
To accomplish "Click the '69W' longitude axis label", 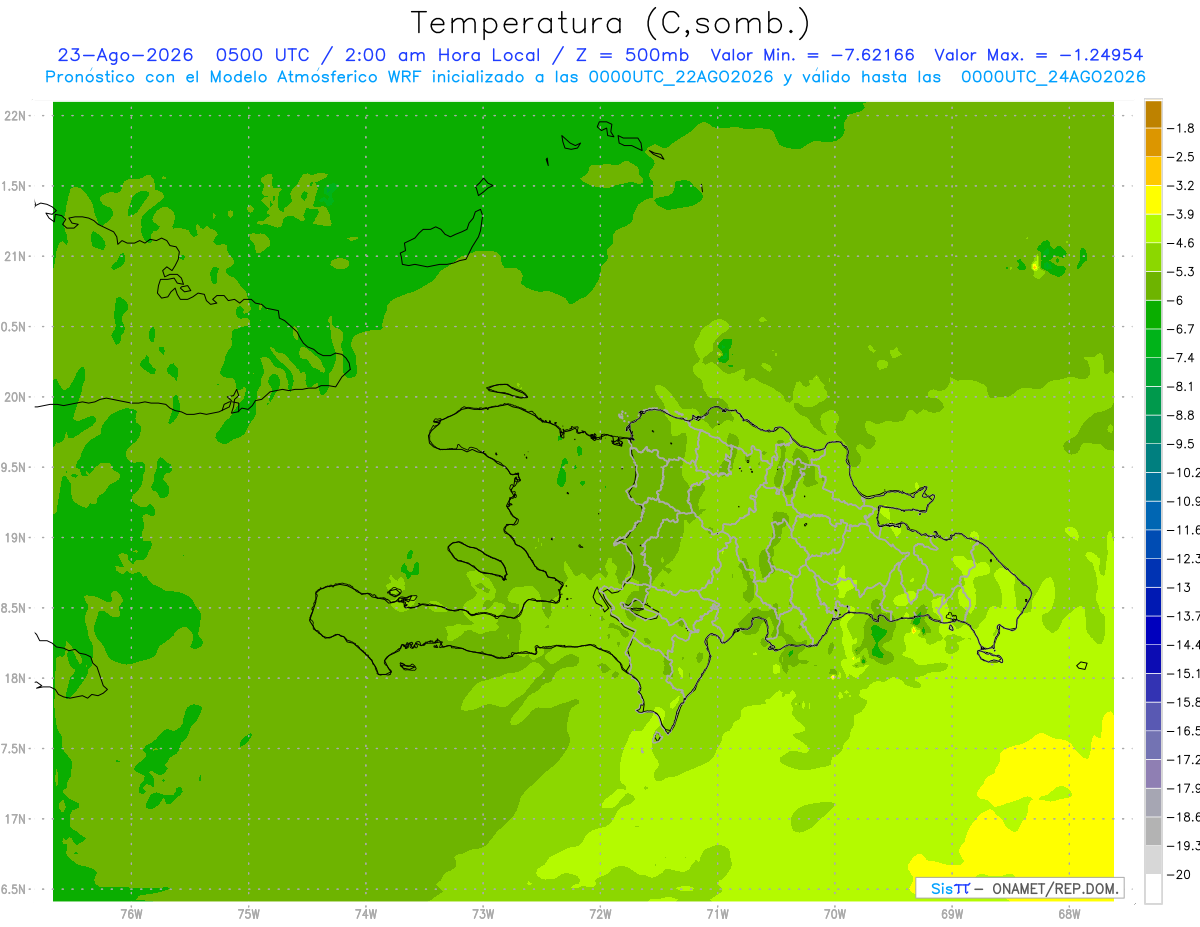I will 952,913.
